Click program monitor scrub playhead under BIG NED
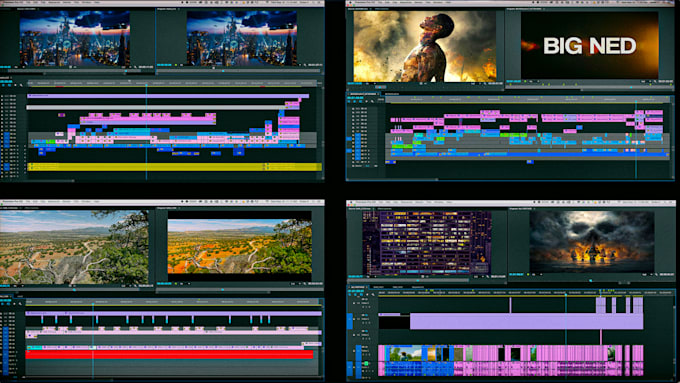This screenshot has width=680, height=383. pyautogui.click(x=631, y=87)
